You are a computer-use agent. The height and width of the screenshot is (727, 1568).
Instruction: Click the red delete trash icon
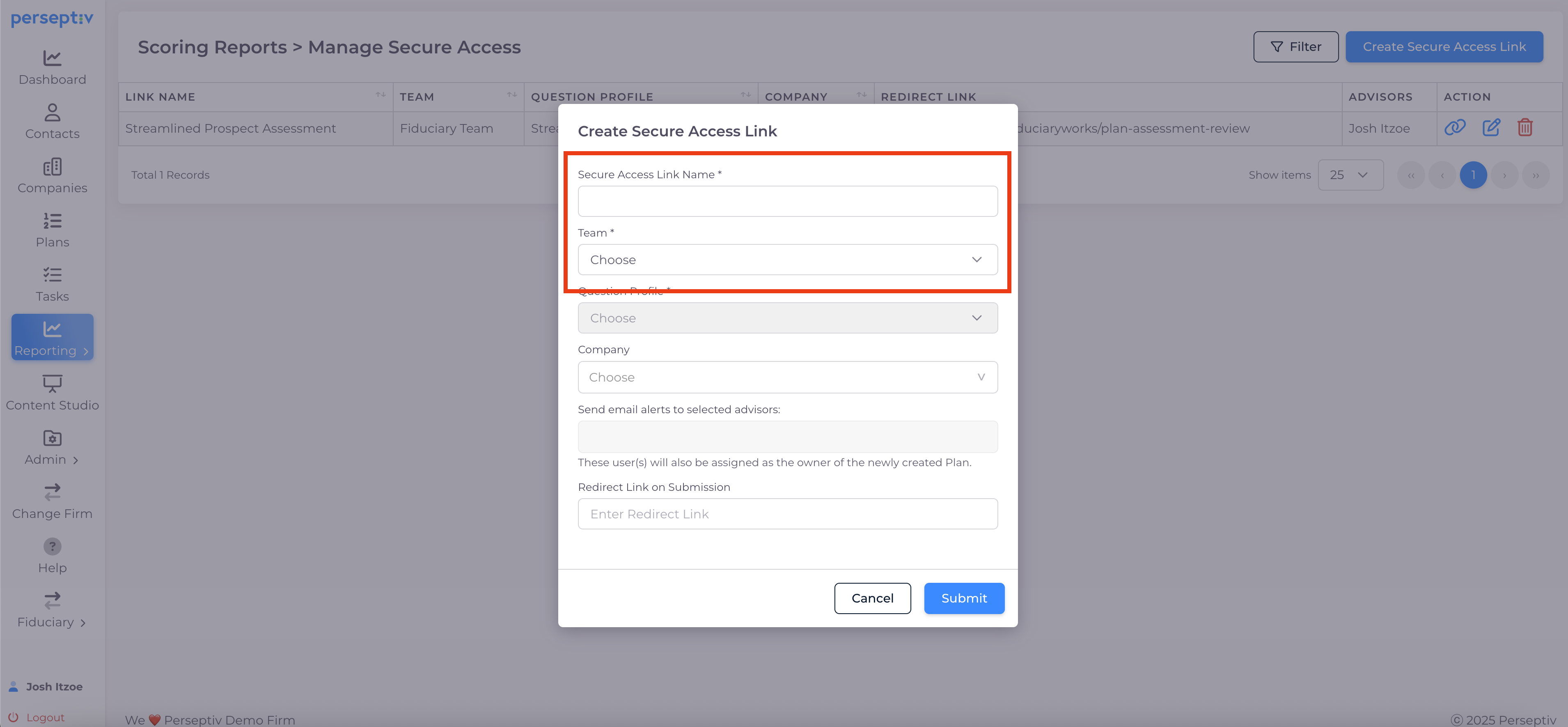[x=1525, y=128]
